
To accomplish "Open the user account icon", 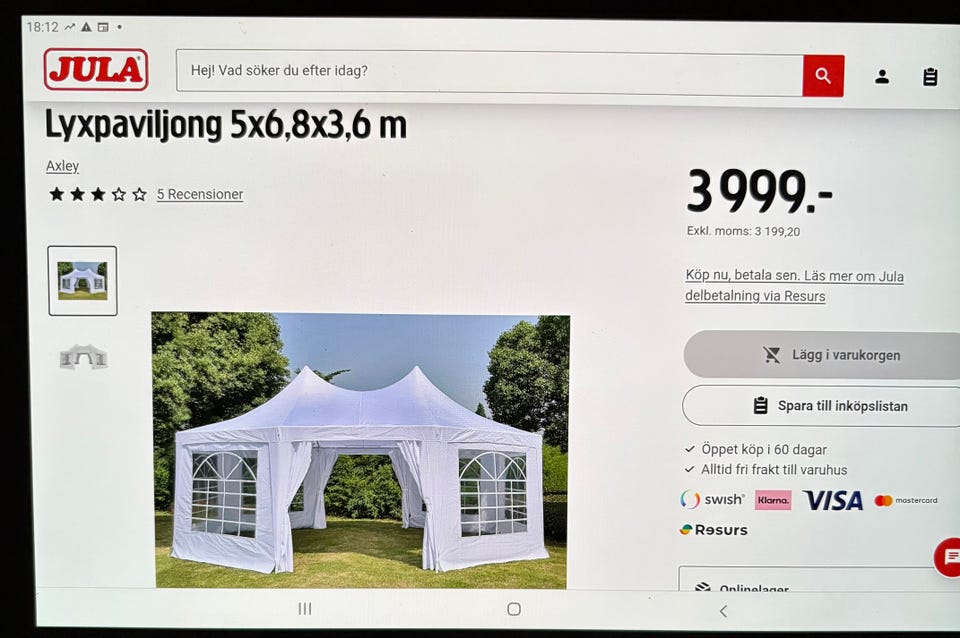I will (x=882, y=77).
